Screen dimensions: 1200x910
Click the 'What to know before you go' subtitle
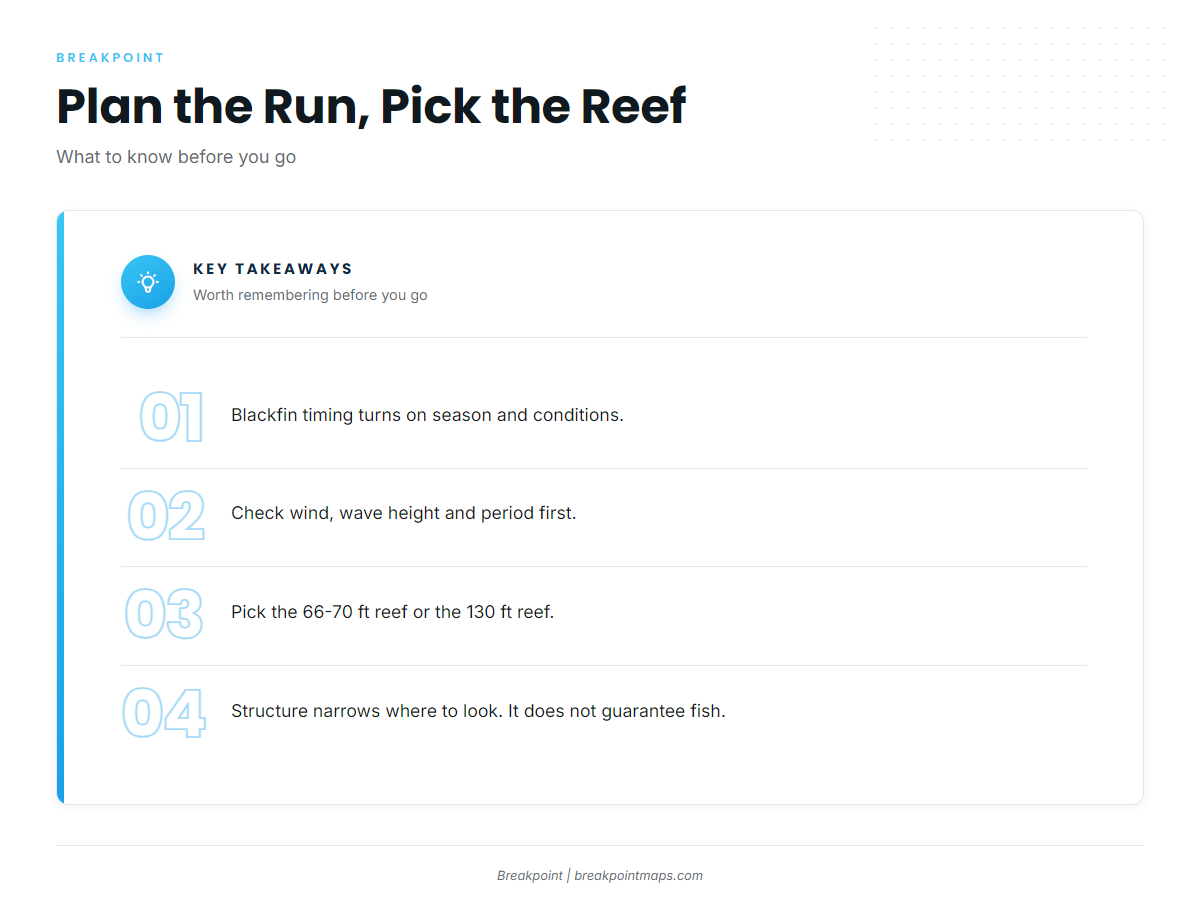point(176,157)
